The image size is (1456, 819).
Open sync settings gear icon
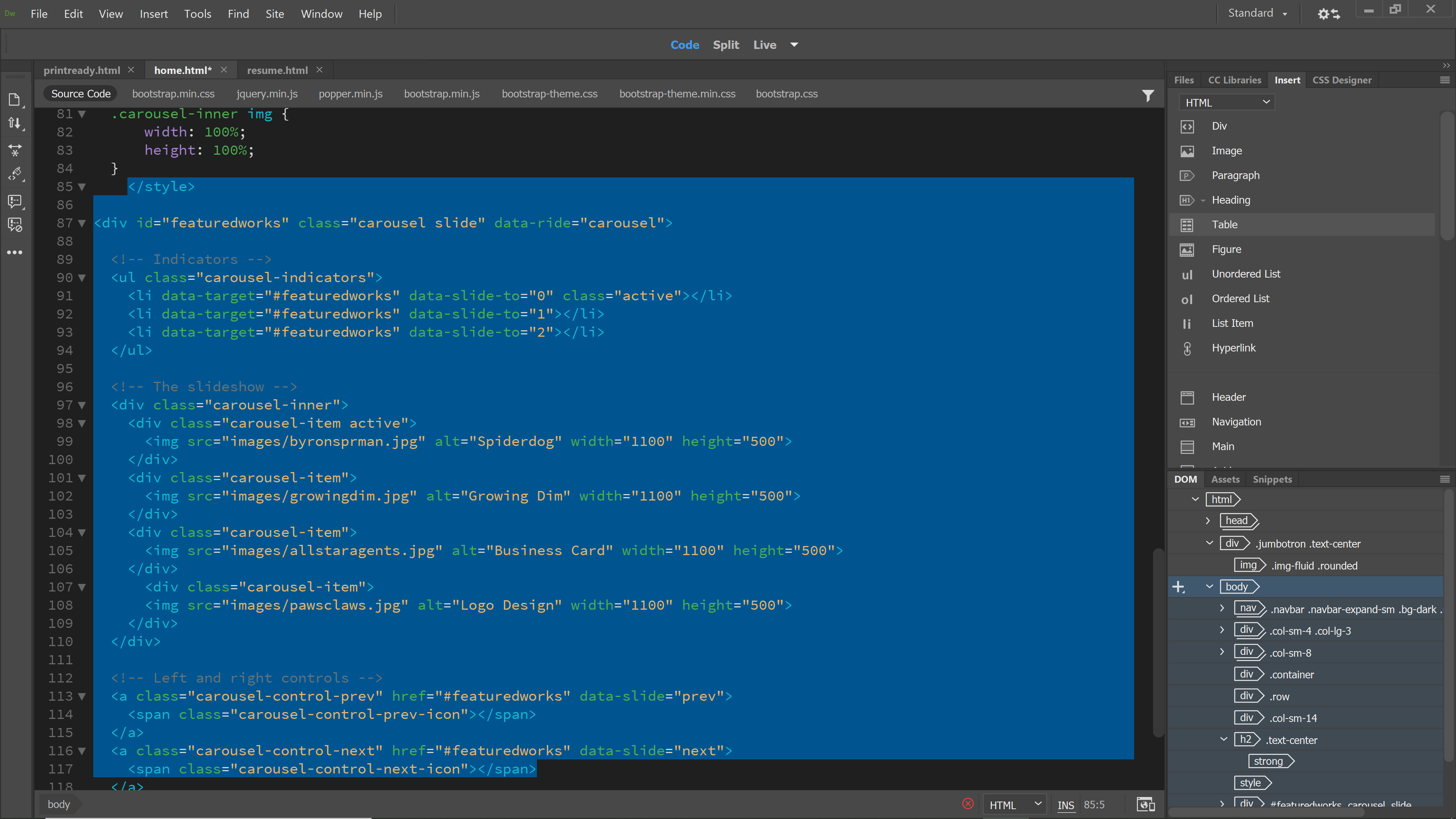click(1329, 14)
